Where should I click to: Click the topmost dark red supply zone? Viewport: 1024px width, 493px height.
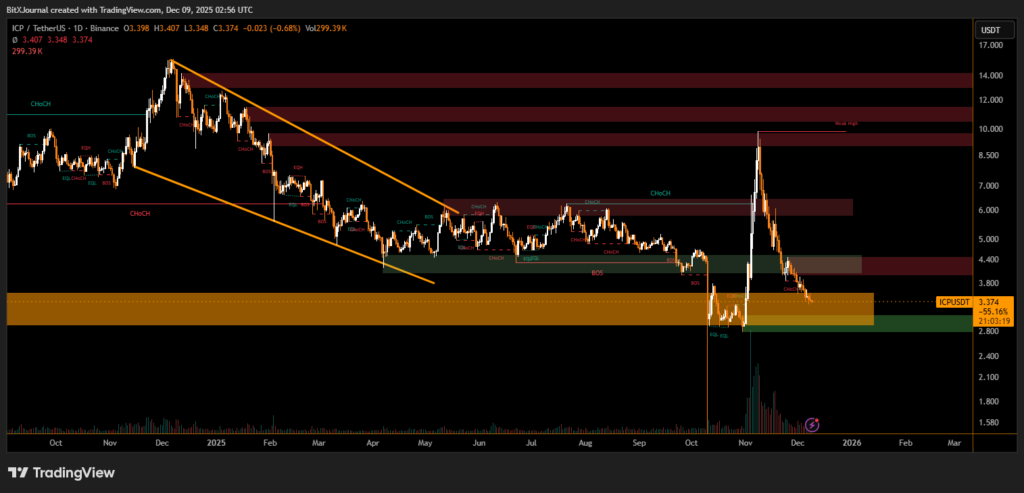pos(600,80)
